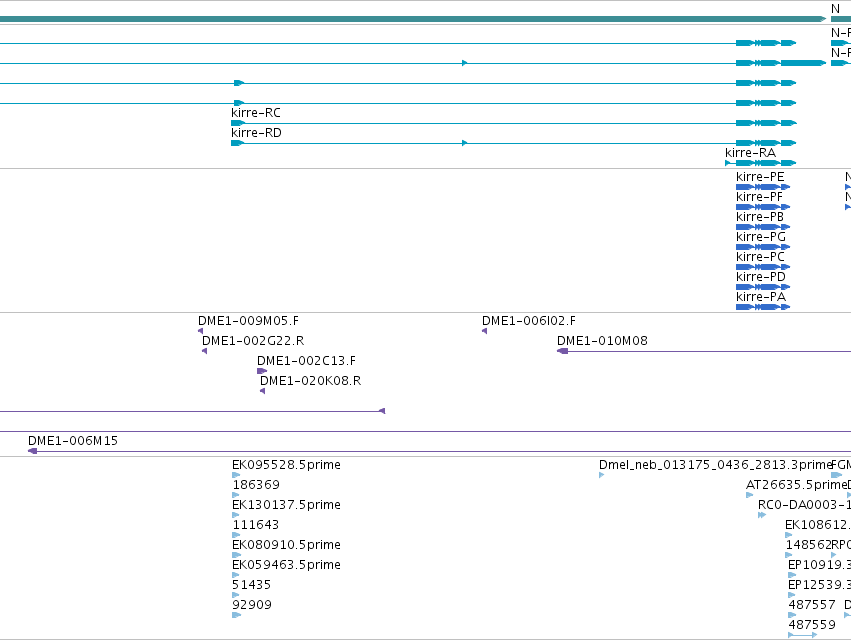Select the DME1-002G22.R clone end label

[253, 341]
